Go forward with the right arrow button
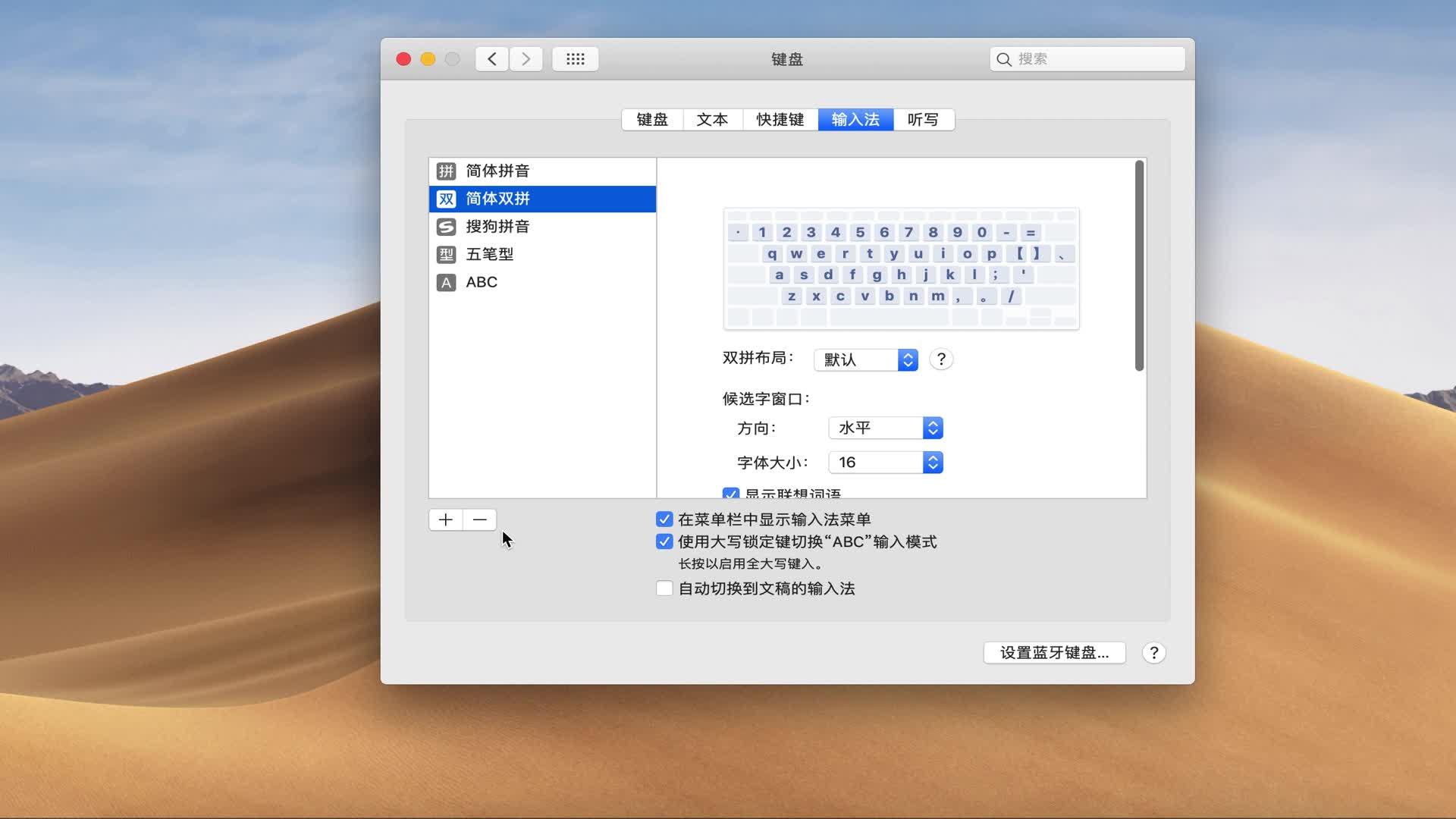This screenshot has width=1456, height=819. (x=526, y=59)
